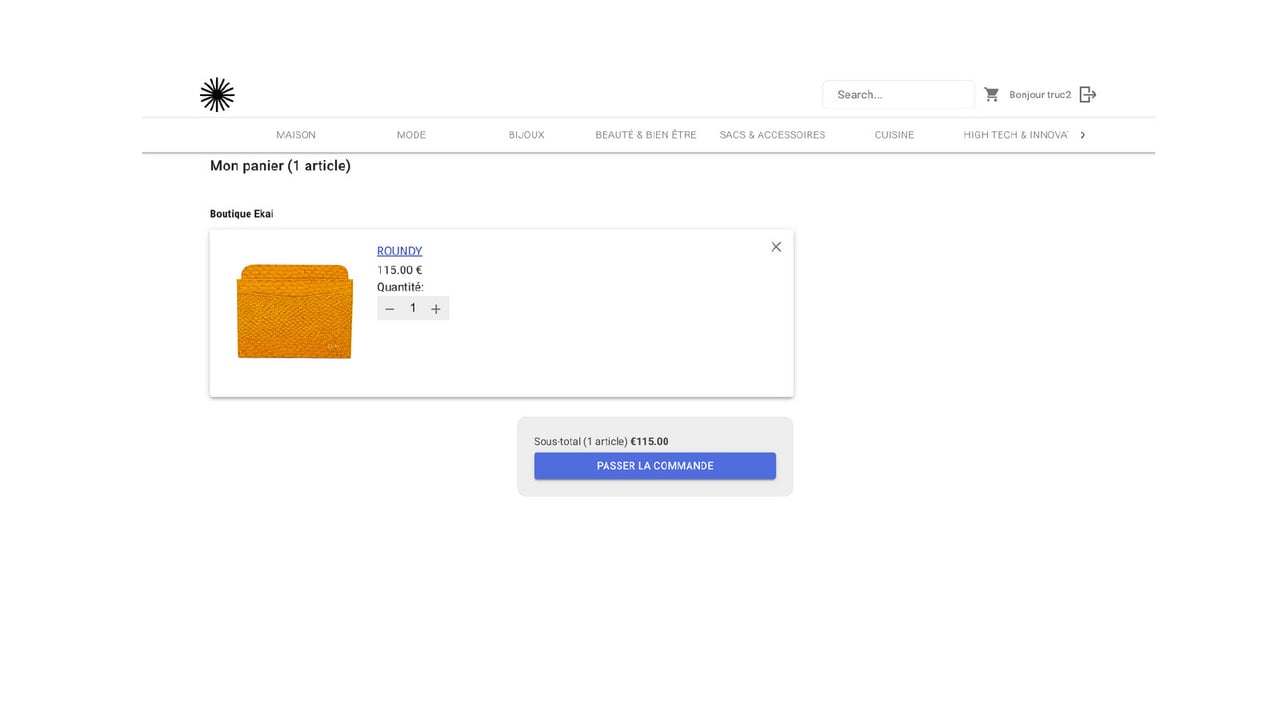Viewport: 1280px width, 720px height.
Task: Open the ROUNDY product link
Action: 399,251
